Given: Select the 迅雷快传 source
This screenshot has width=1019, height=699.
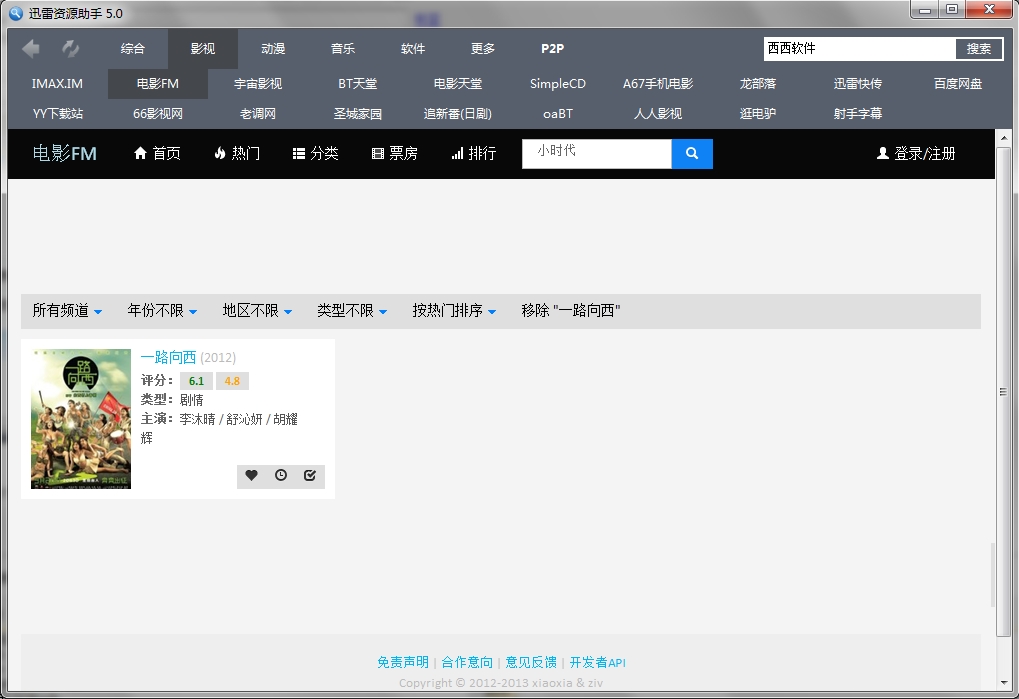Looking at the screenshot, I should [858, 84].
